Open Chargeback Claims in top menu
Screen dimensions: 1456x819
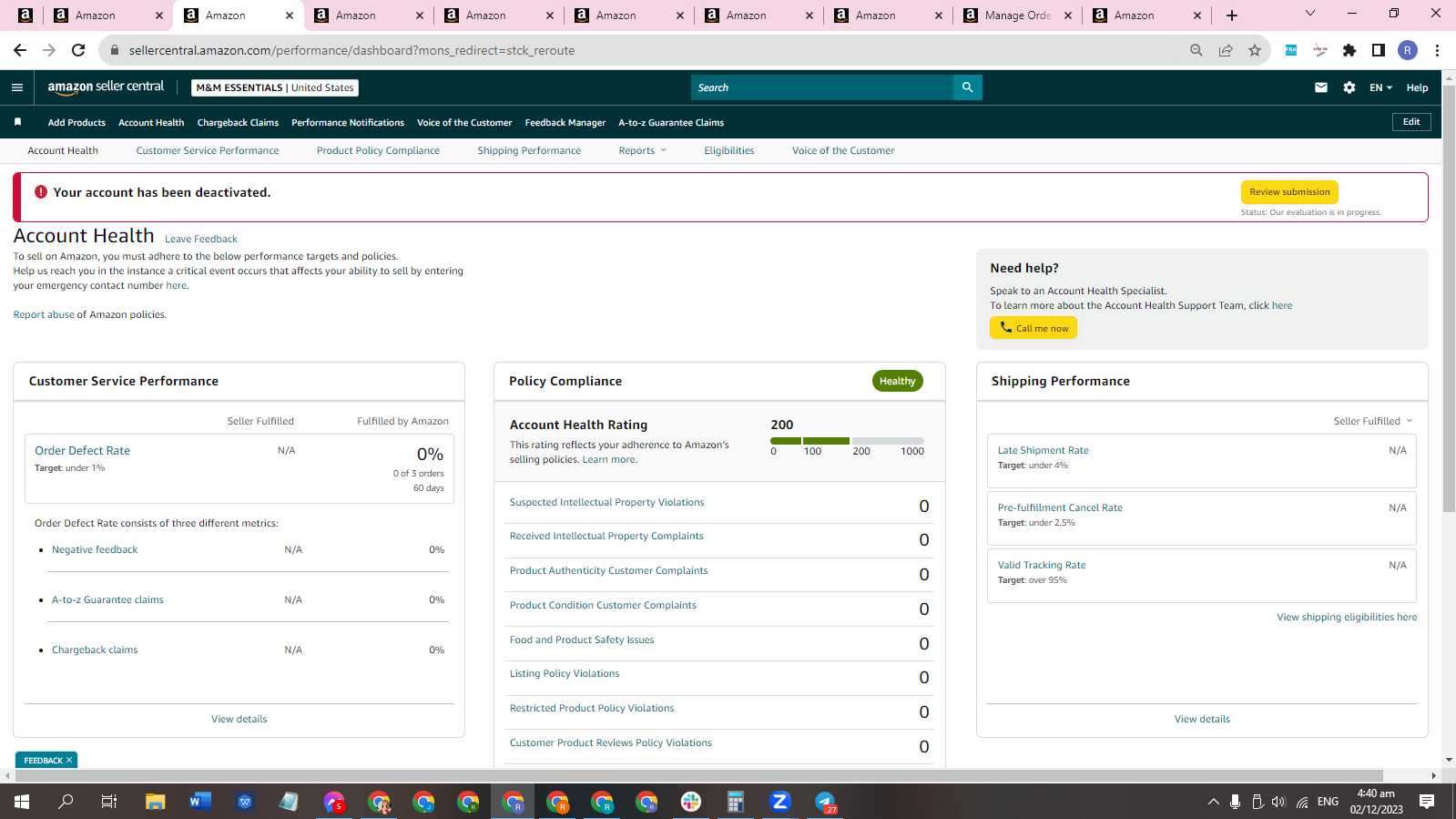[238, 122]
